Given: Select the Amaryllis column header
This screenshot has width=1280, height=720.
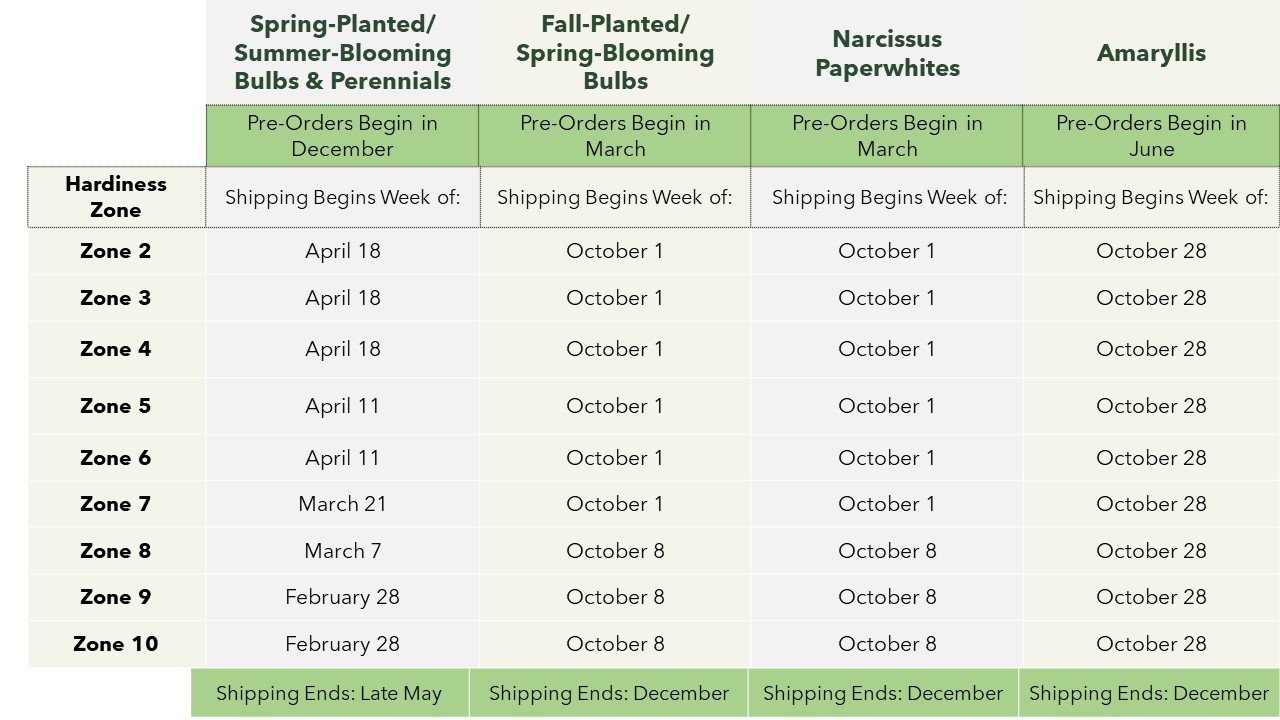Looking at the screenshot, I should (x=1151, y=53).
